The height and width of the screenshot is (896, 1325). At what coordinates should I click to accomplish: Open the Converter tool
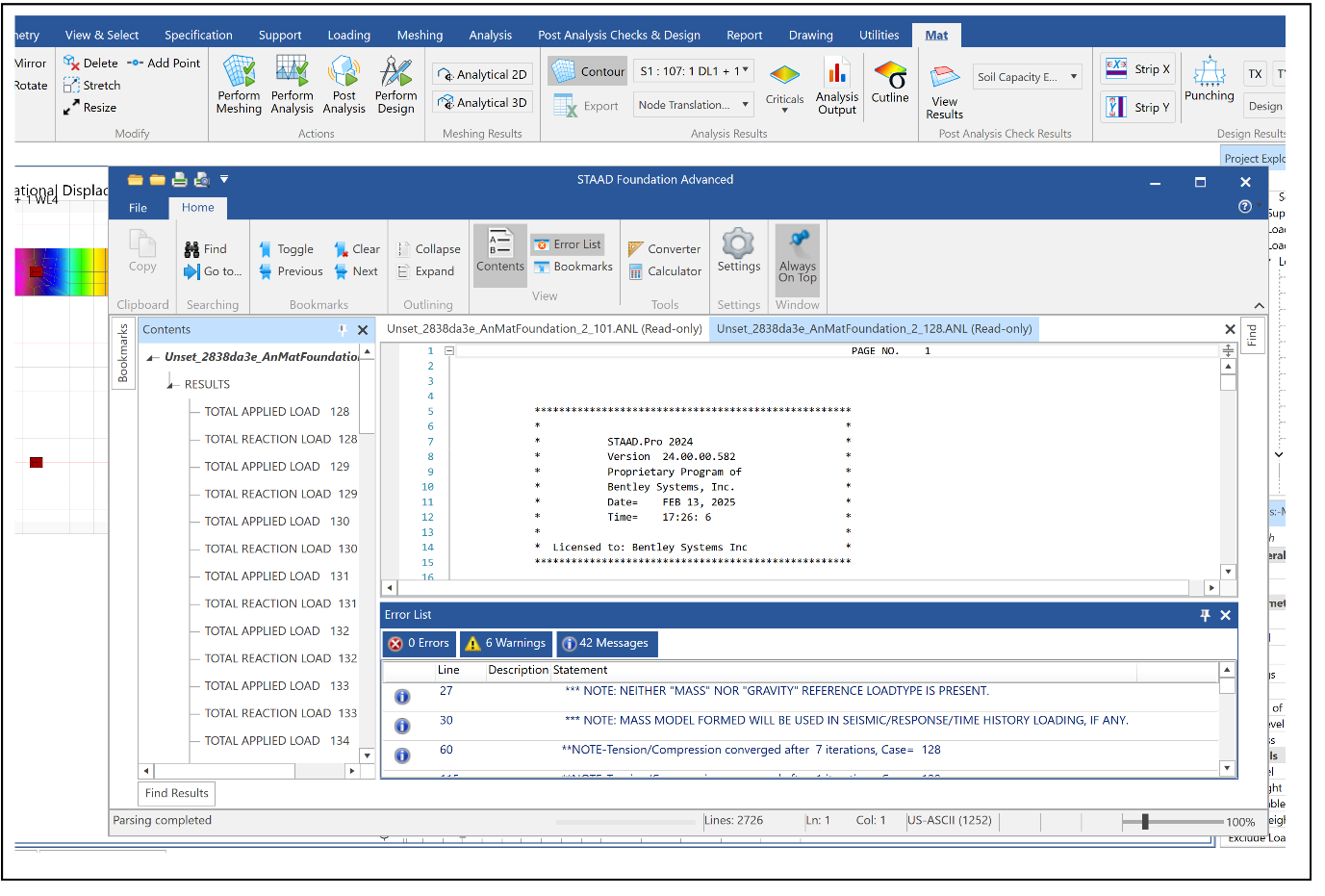664,249
